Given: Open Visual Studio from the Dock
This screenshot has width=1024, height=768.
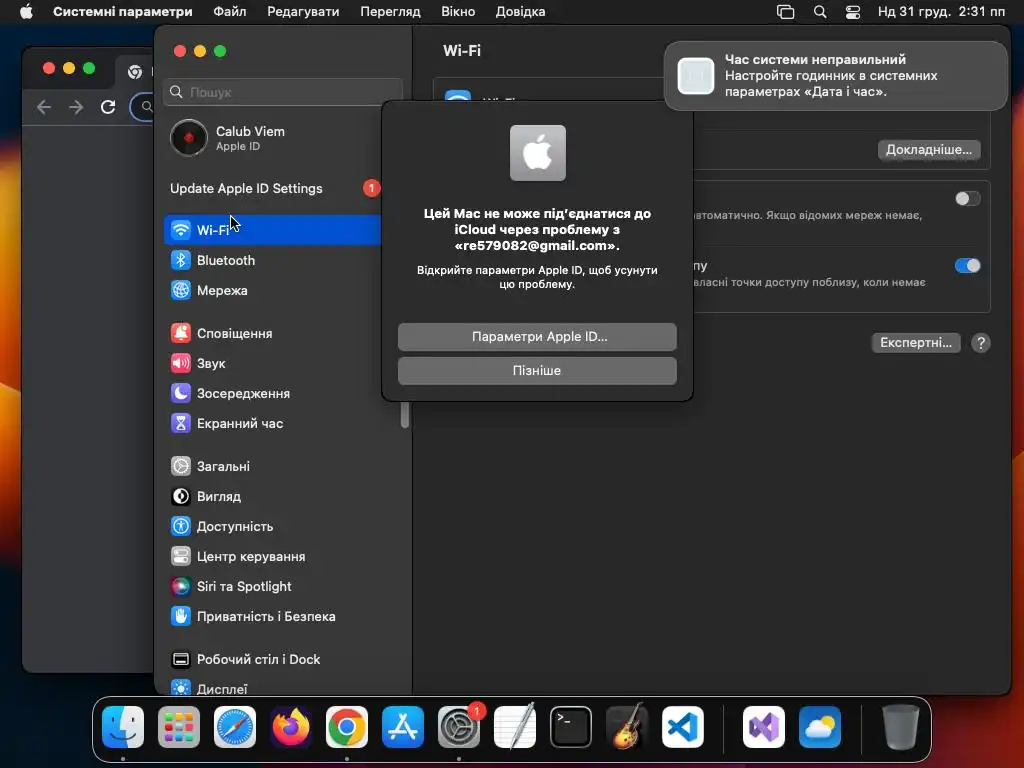Looking at the screenshot, I should tap(764, 727).
